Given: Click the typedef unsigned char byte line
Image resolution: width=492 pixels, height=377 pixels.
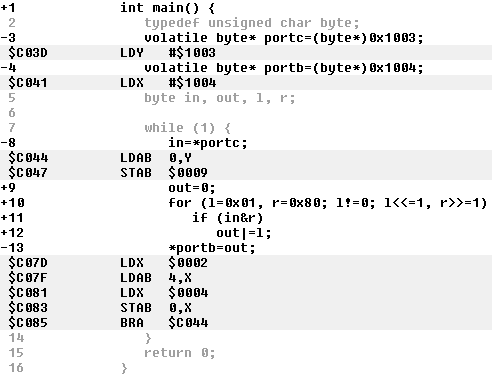Looking at the screenshot, I should point(252,23).
